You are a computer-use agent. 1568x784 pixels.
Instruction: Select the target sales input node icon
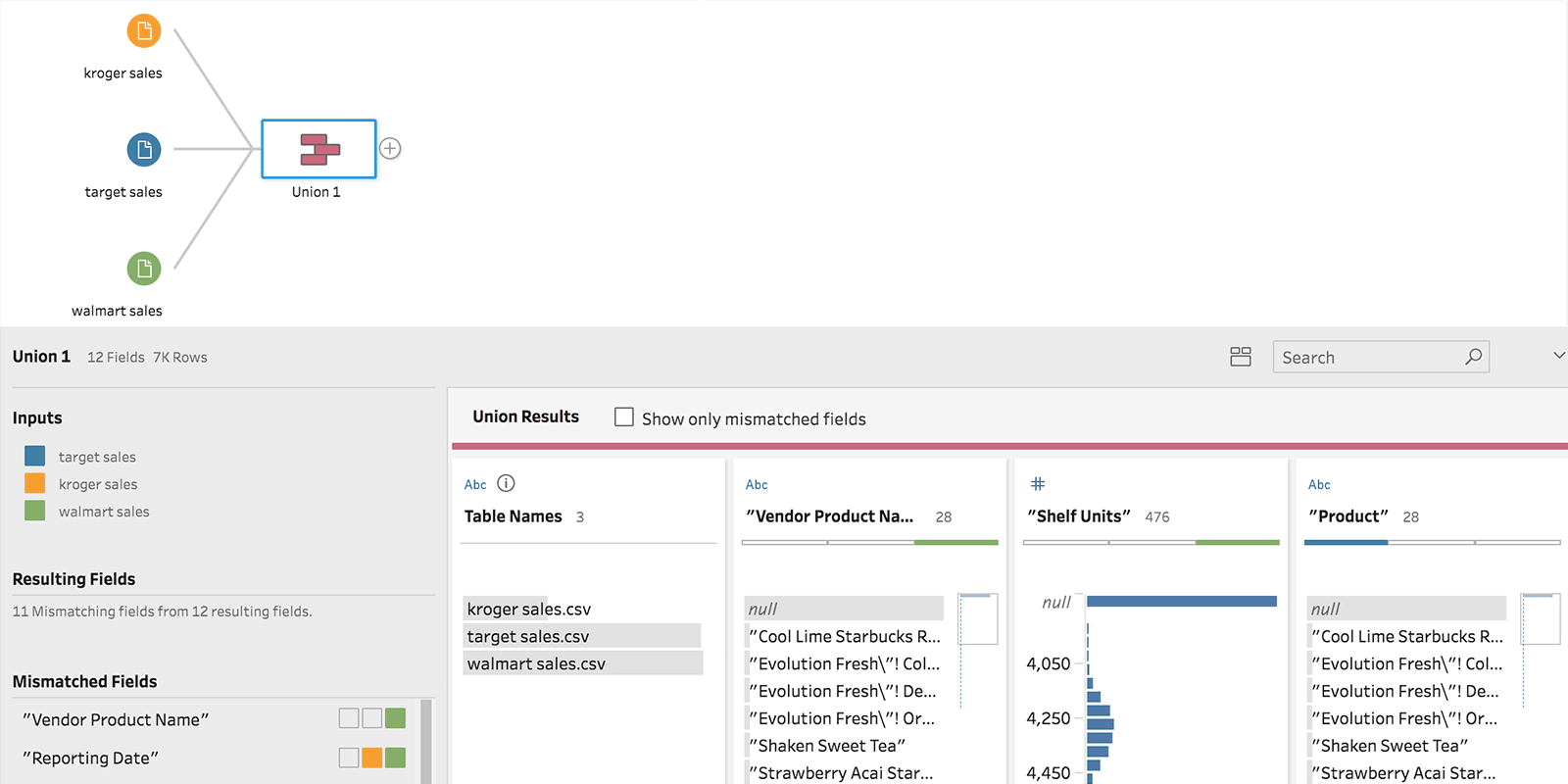[144, 150]
